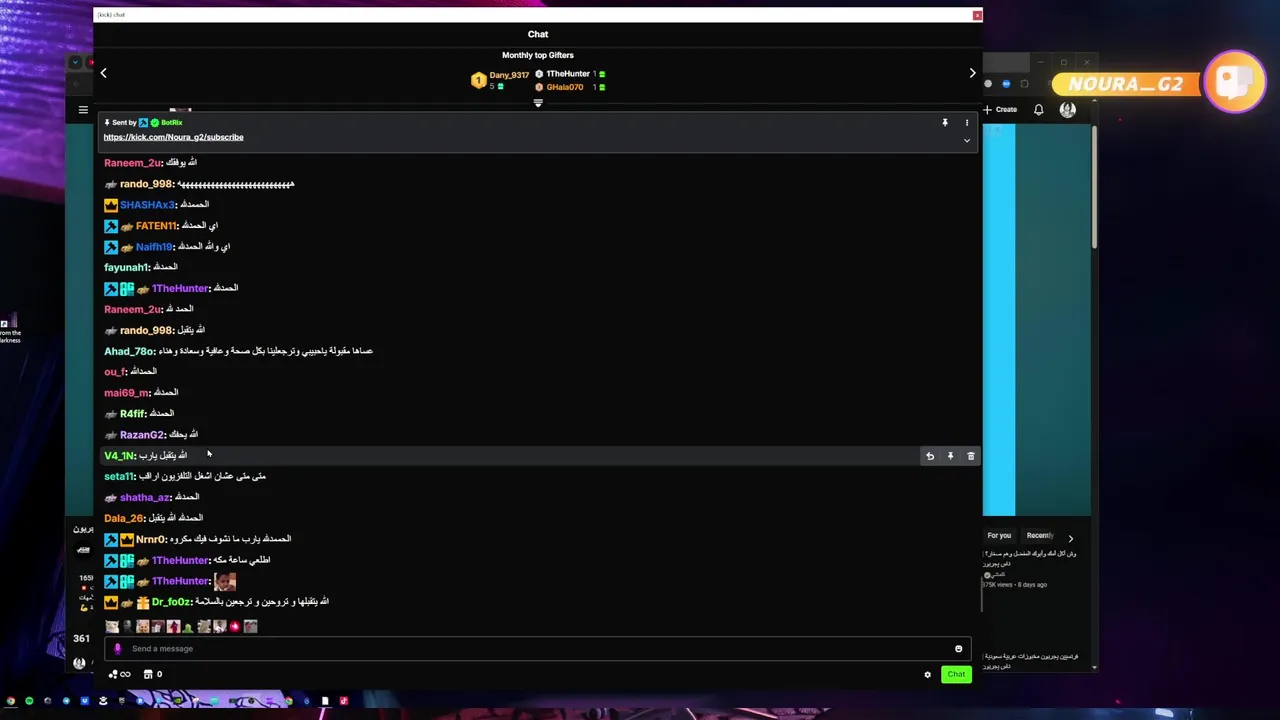Go to previous leaderboard with left arrow
This screenshot has width=1280, height=720.
[103, 73]
